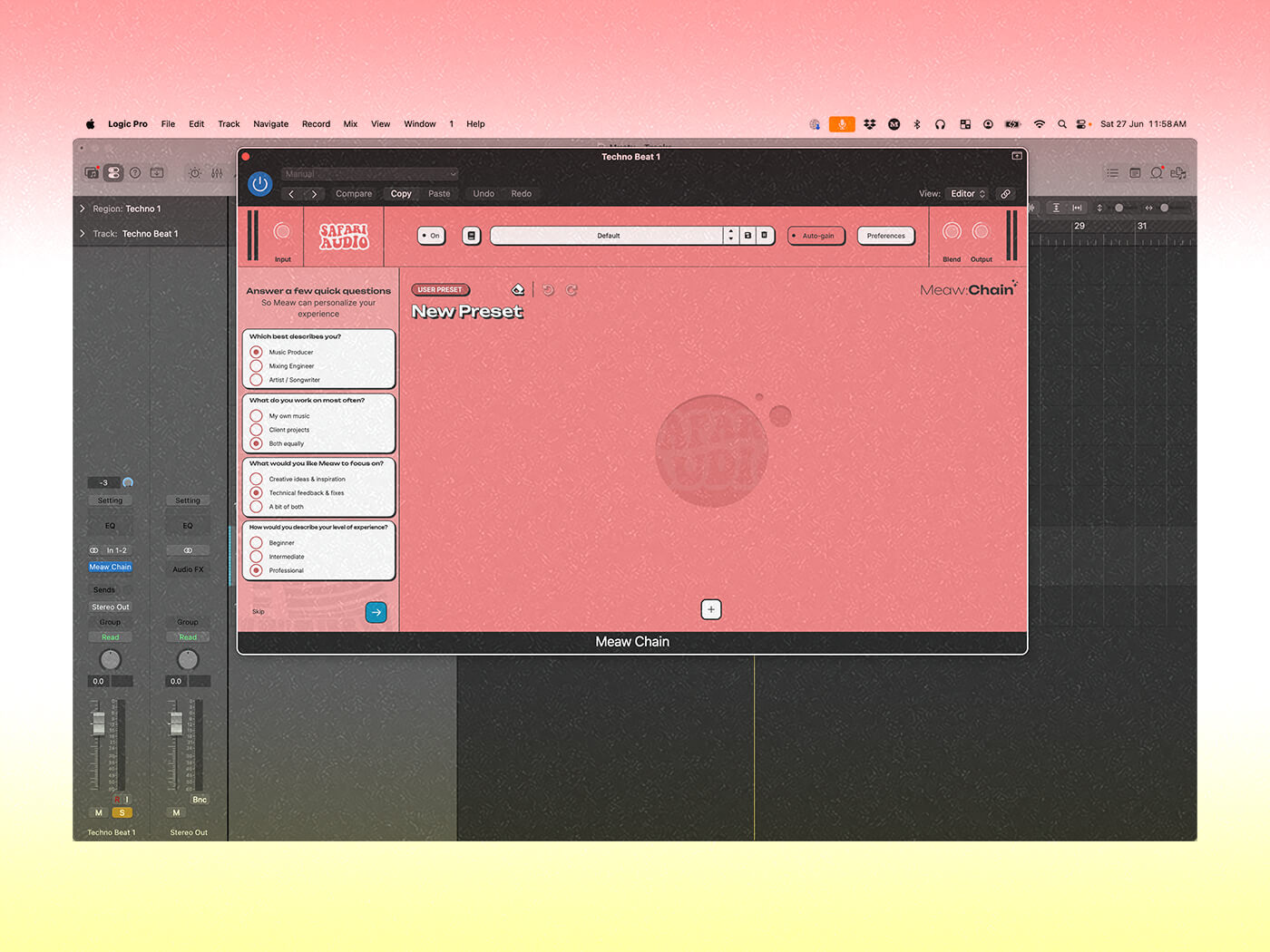Open Mixer sliders icon in toolbar

(217, 172)
